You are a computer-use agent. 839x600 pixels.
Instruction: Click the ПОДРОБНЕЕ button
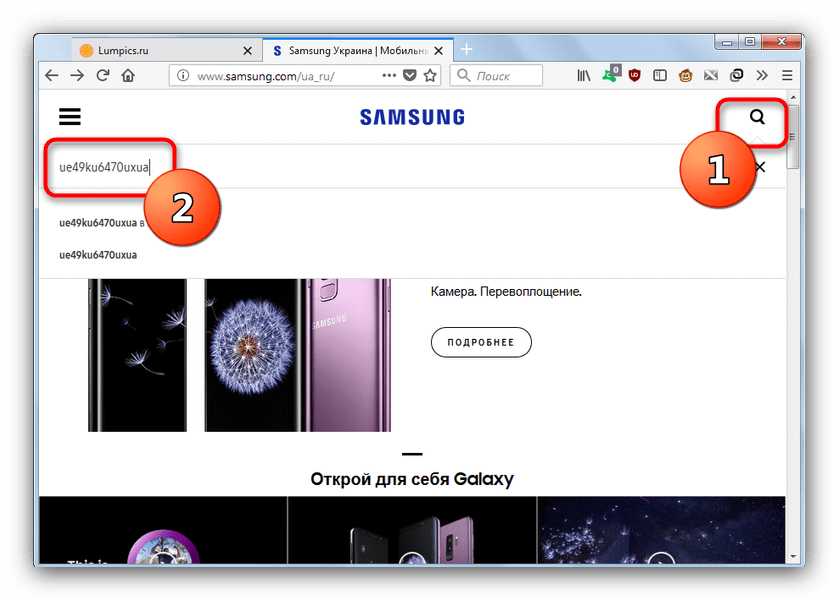click(x=481, y=342)
